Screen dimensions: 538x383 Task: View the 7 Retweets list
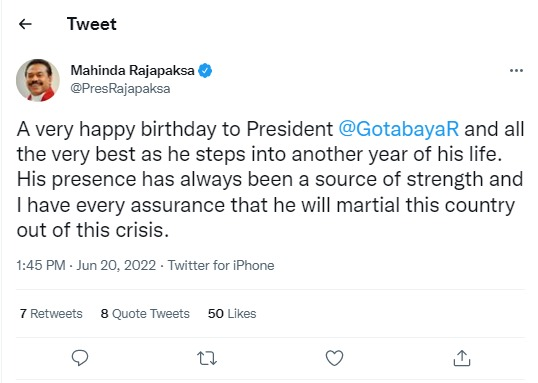pos(51,314)
